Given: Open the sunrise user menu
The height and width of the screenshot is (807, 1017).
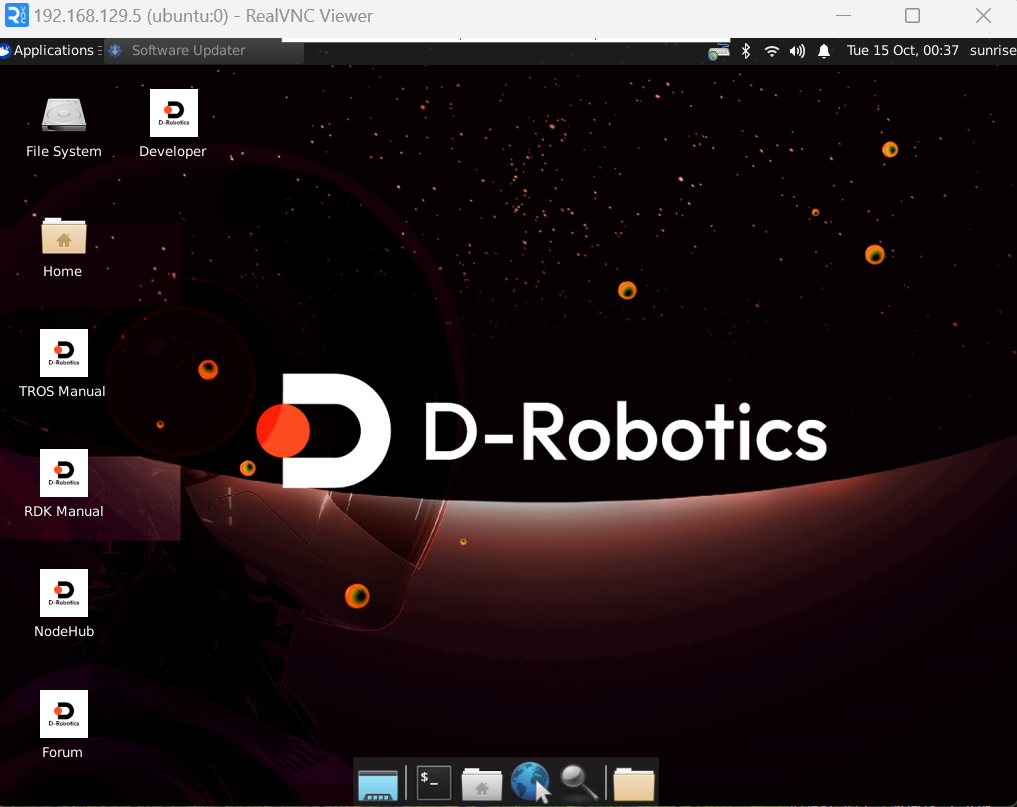Looking at the screenshot, I should coord(992,51).
